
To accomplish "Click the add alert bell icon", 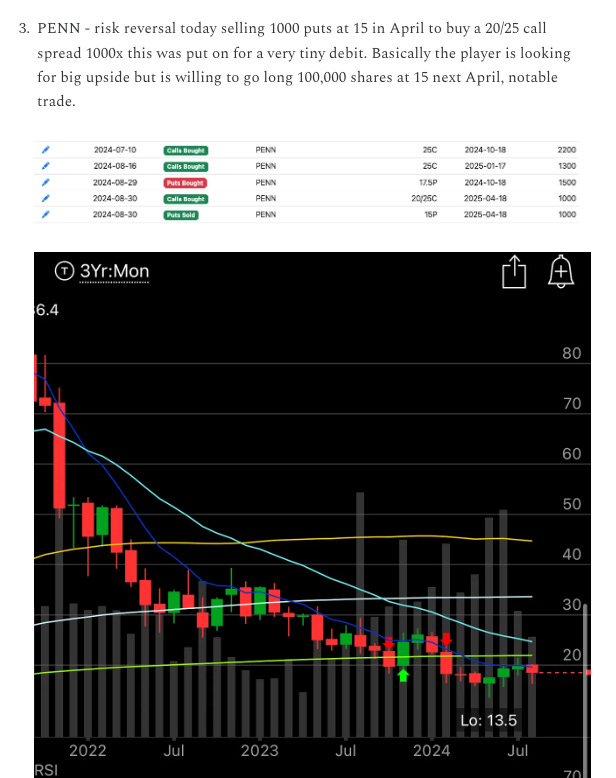I will pyautogui.click(x=561, y=271).
